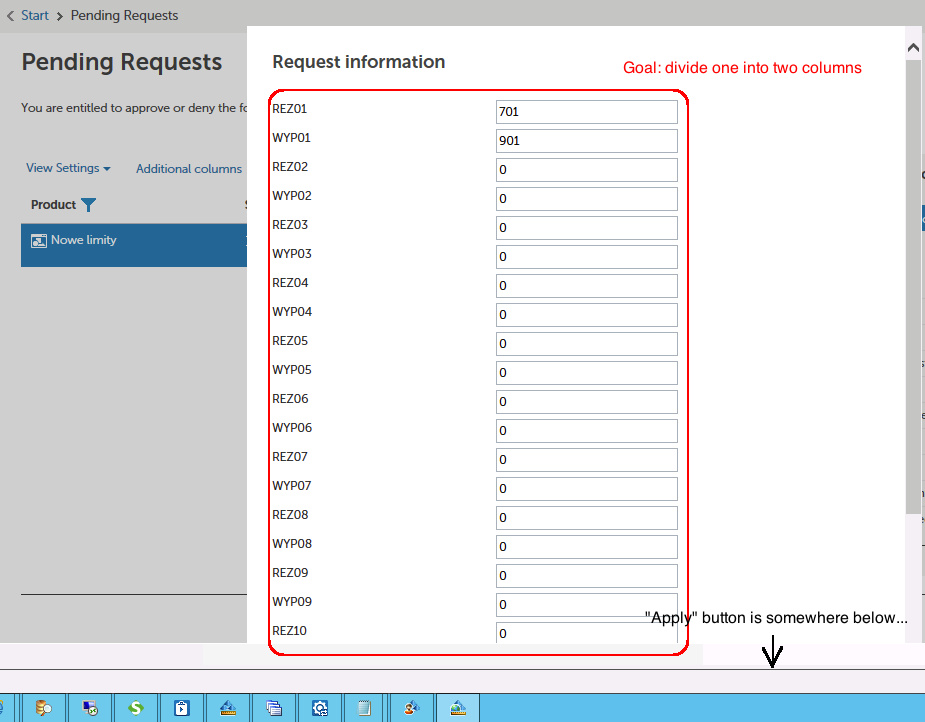Image resolution: width=925 pixels, height=722 pixels.
Task: Click the WYP01 label
Action: 291,137
